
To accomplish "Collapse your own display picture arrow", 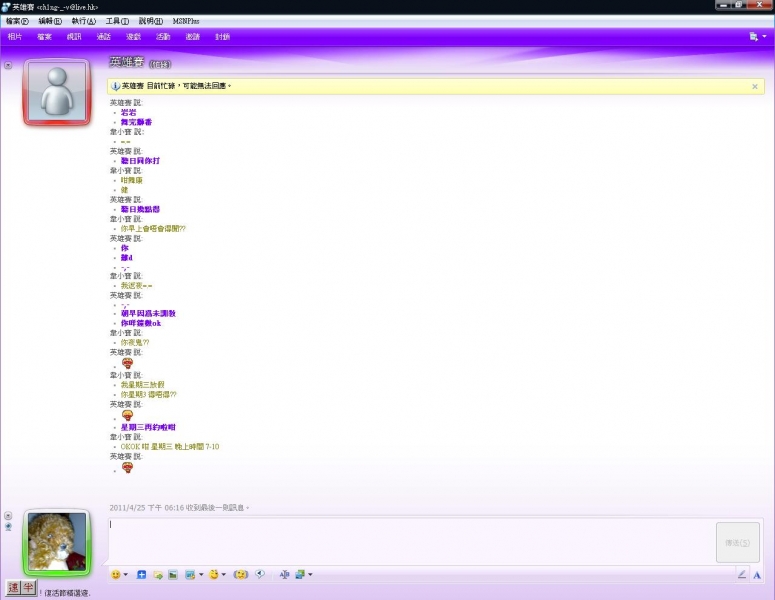I will pyautogui.click(x=8, y=515).
